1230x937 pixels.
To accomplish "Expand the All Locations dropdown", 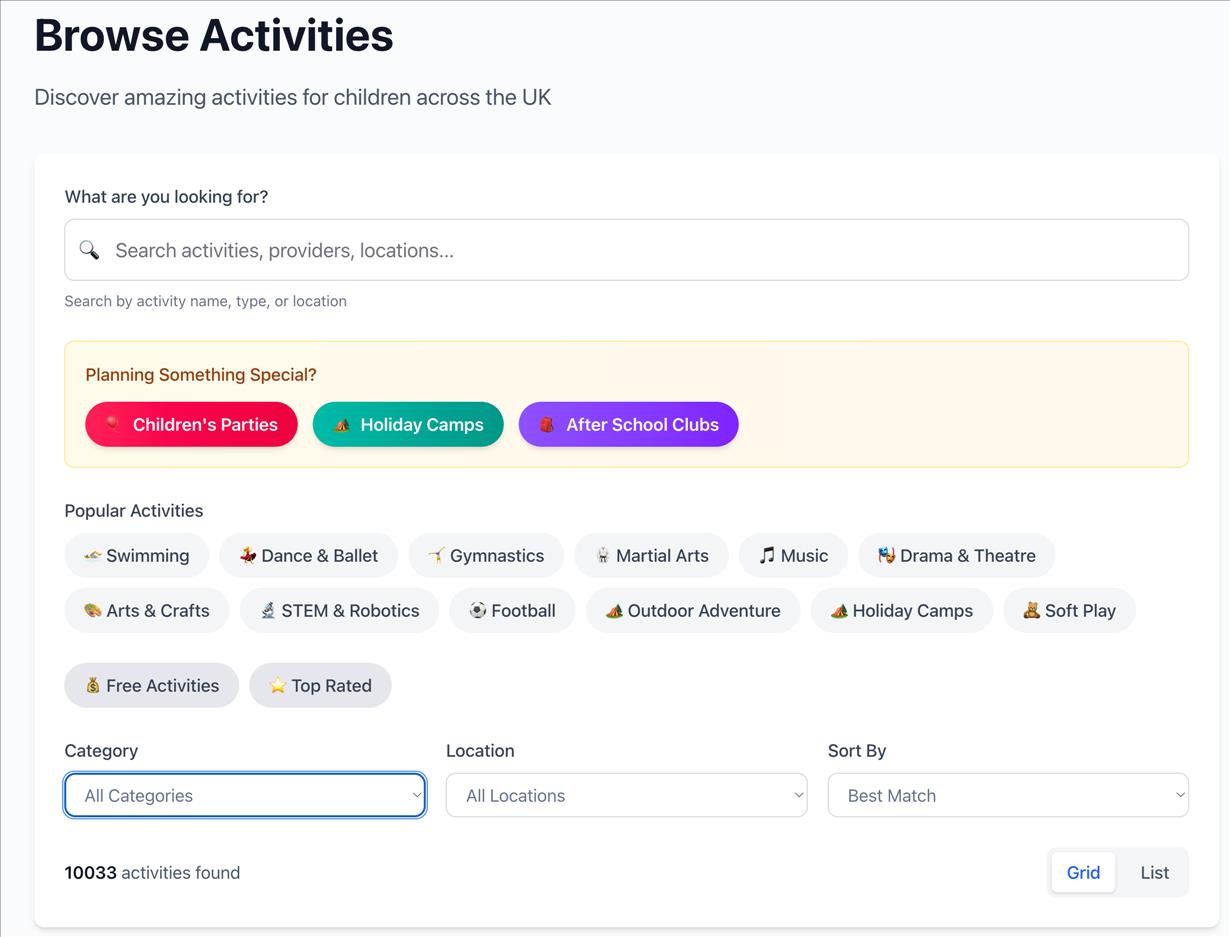I will point(626,795).
